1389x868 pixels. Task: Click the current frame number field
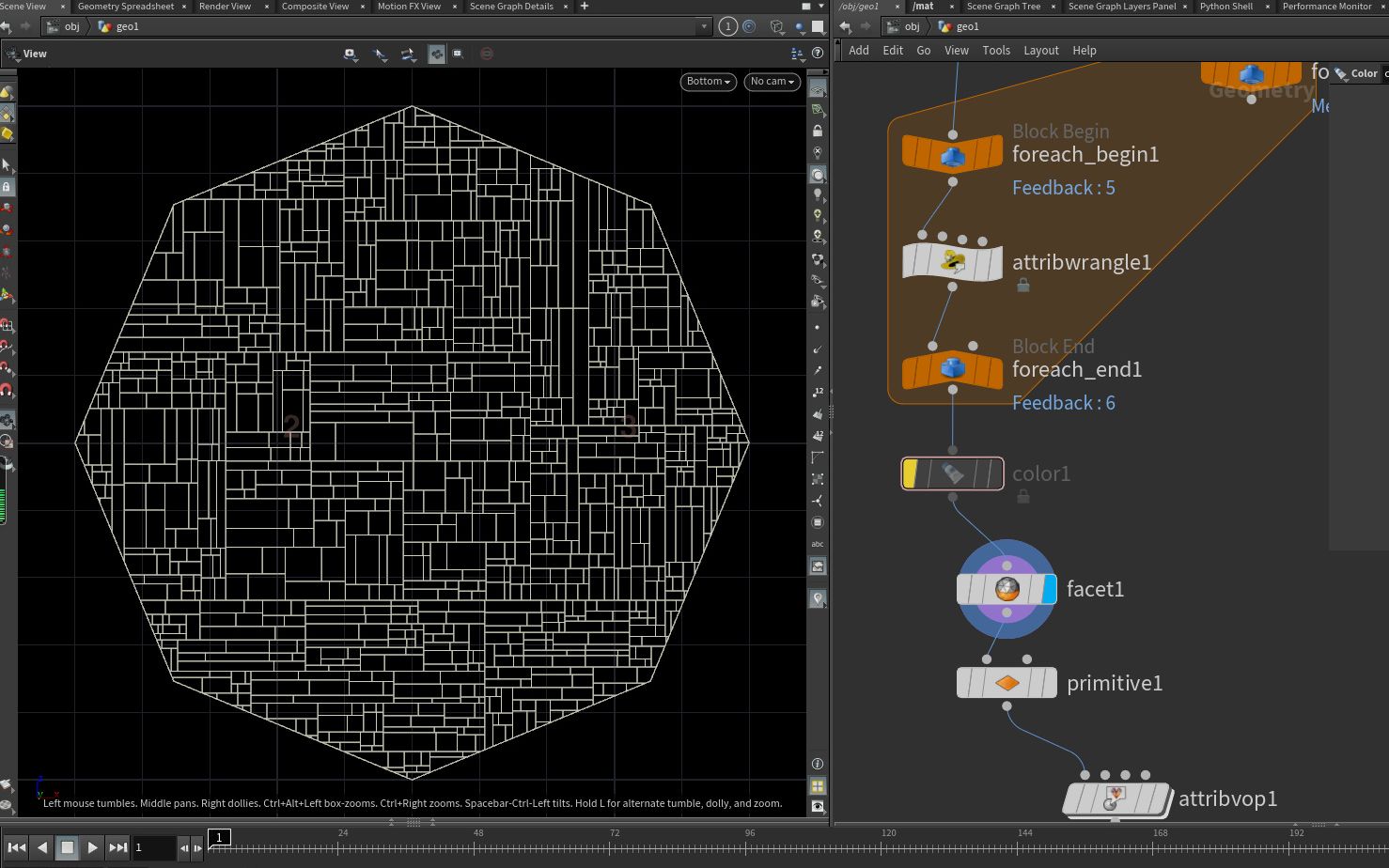[x=153, y=847]
